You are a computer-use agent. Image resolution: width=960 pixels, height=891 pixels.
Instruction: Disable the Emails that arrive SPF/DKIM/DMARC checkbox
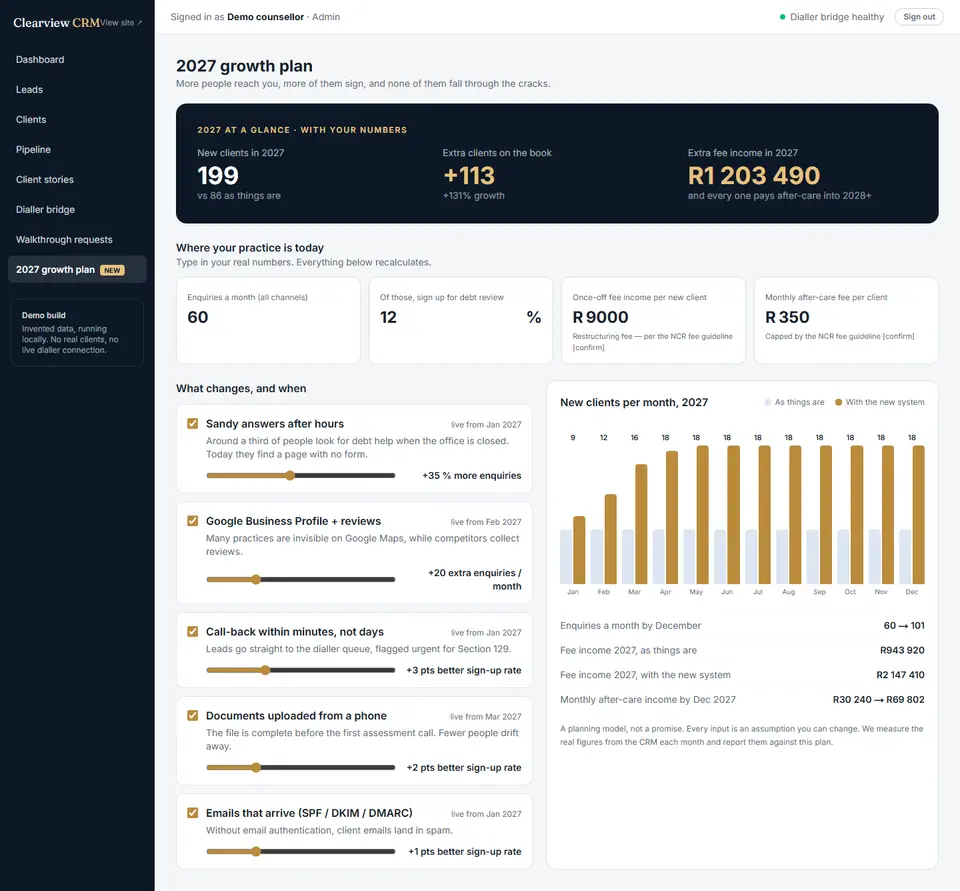192,813
